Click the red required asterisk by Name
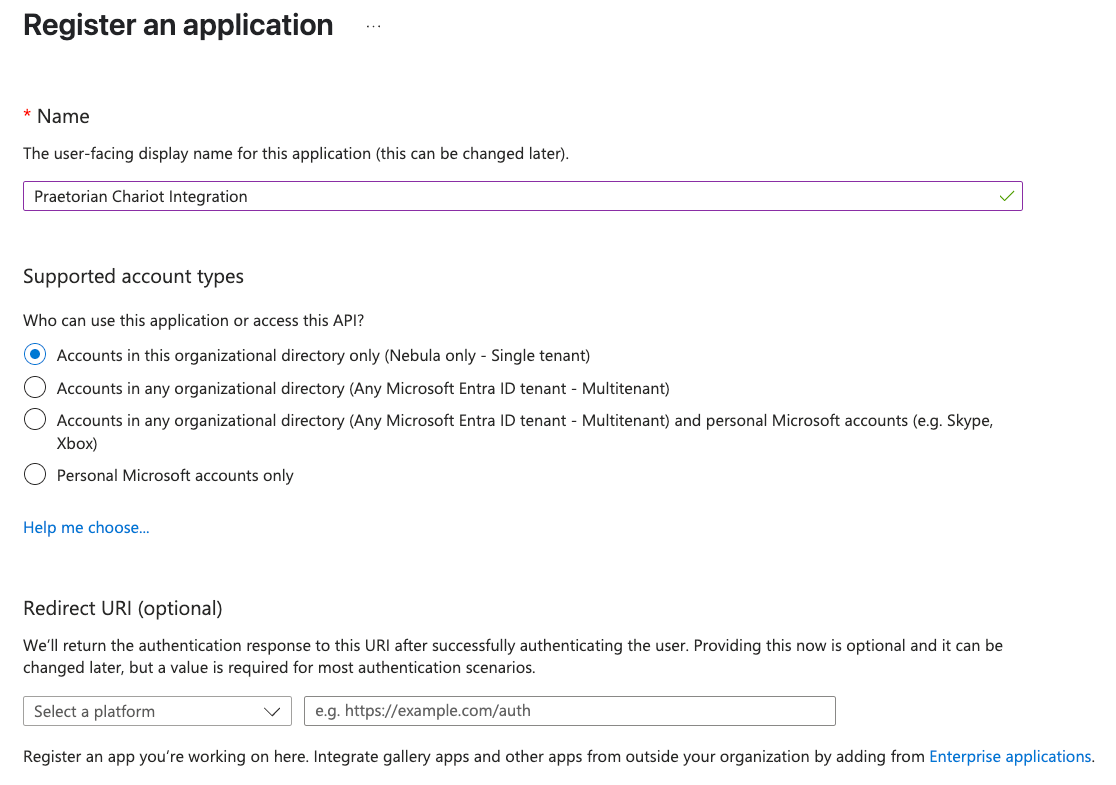The image size is (1116, 785). pos(27,115)
